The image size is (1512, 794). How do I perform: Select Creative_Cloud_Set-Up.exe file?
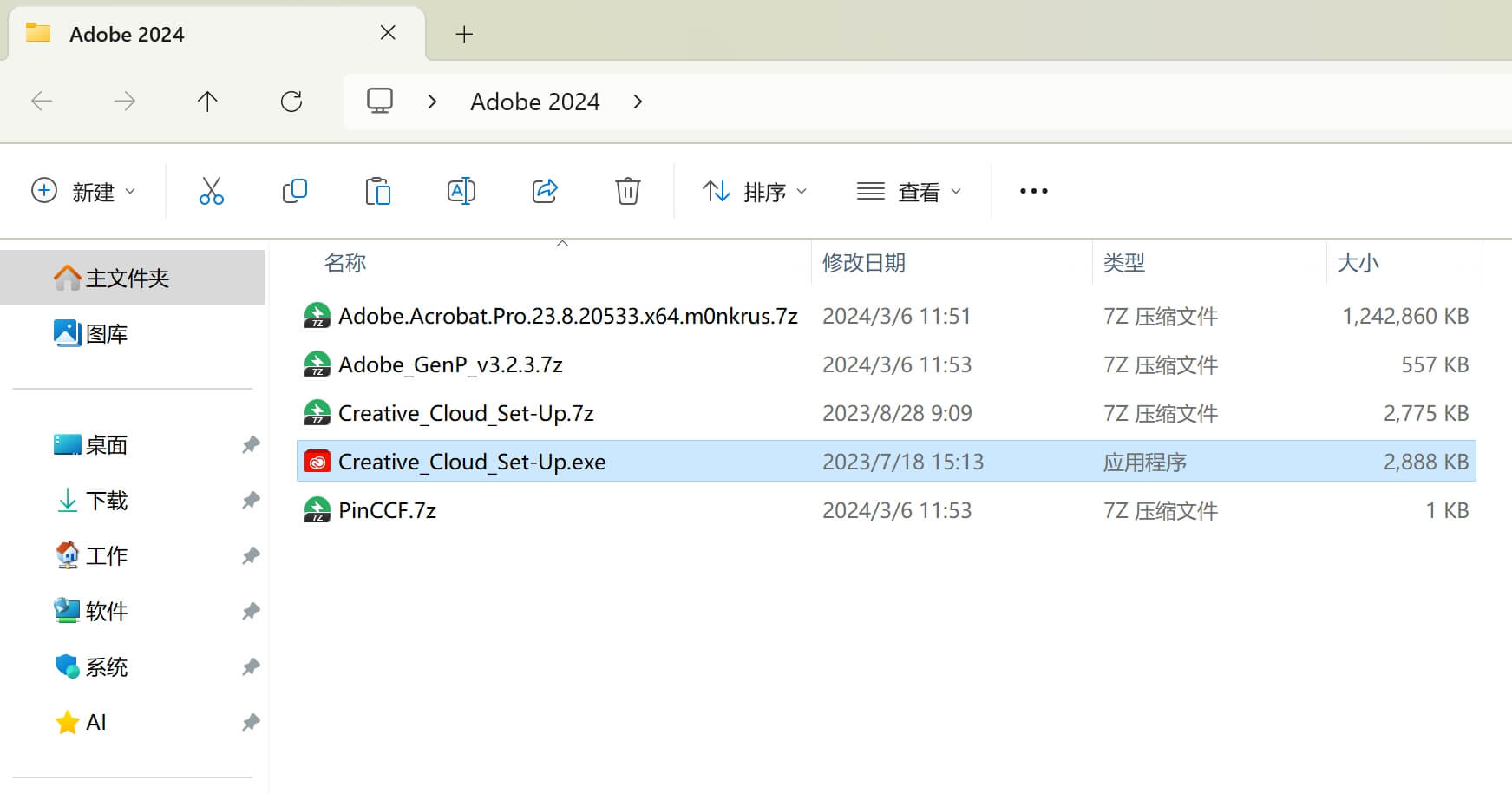pos(887,461)
